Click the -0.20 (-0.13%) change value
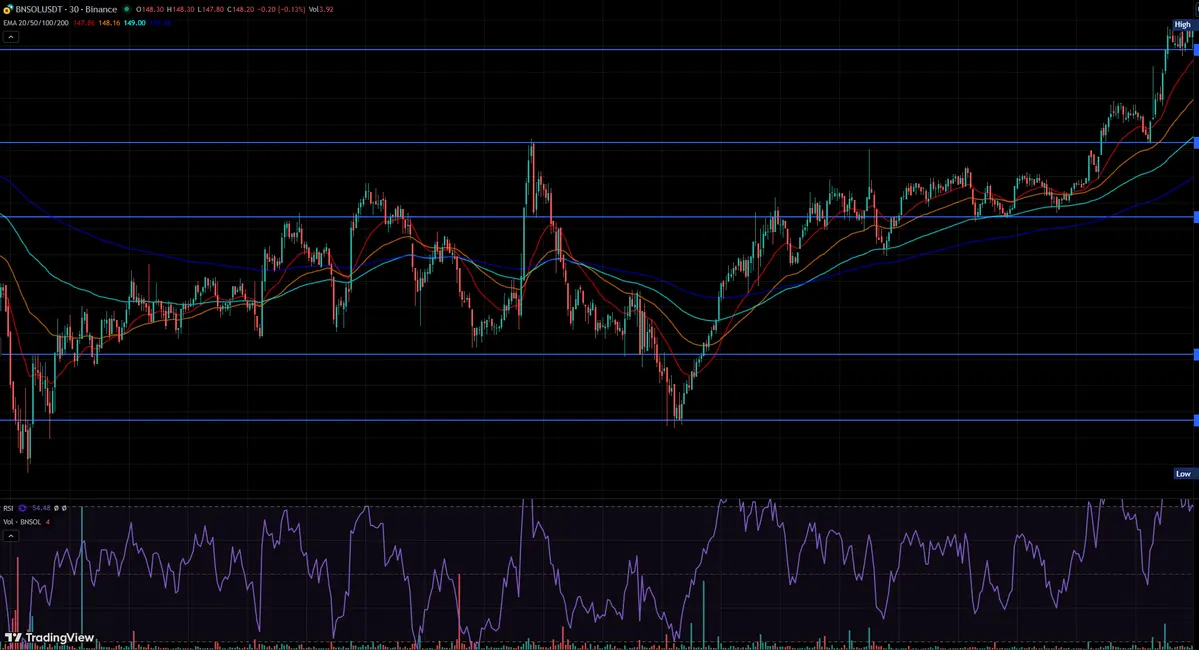 (281, 9)
